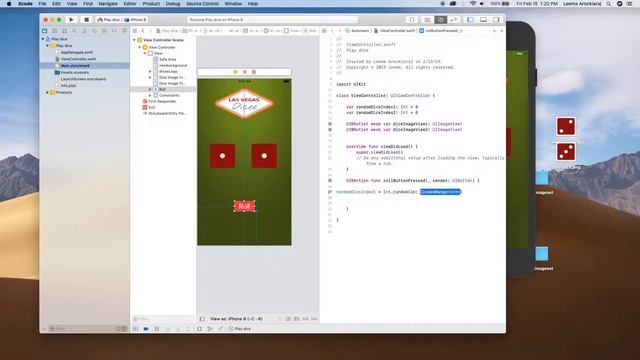This screenshot has width=640, height=360.
Task: Open the File menu
Action: (42, 4)
